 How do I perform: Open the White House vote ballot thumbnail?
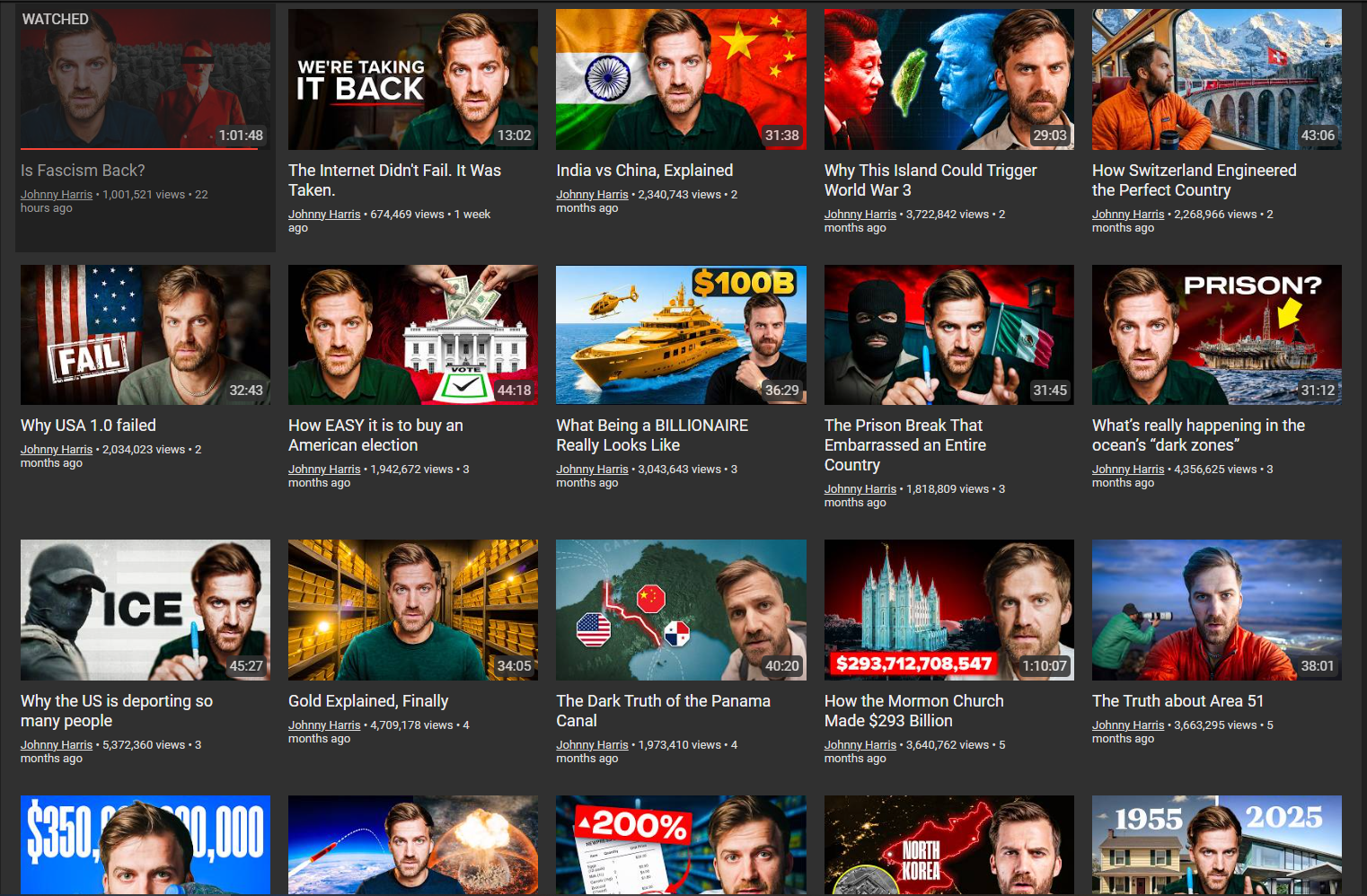click(413, 335)
